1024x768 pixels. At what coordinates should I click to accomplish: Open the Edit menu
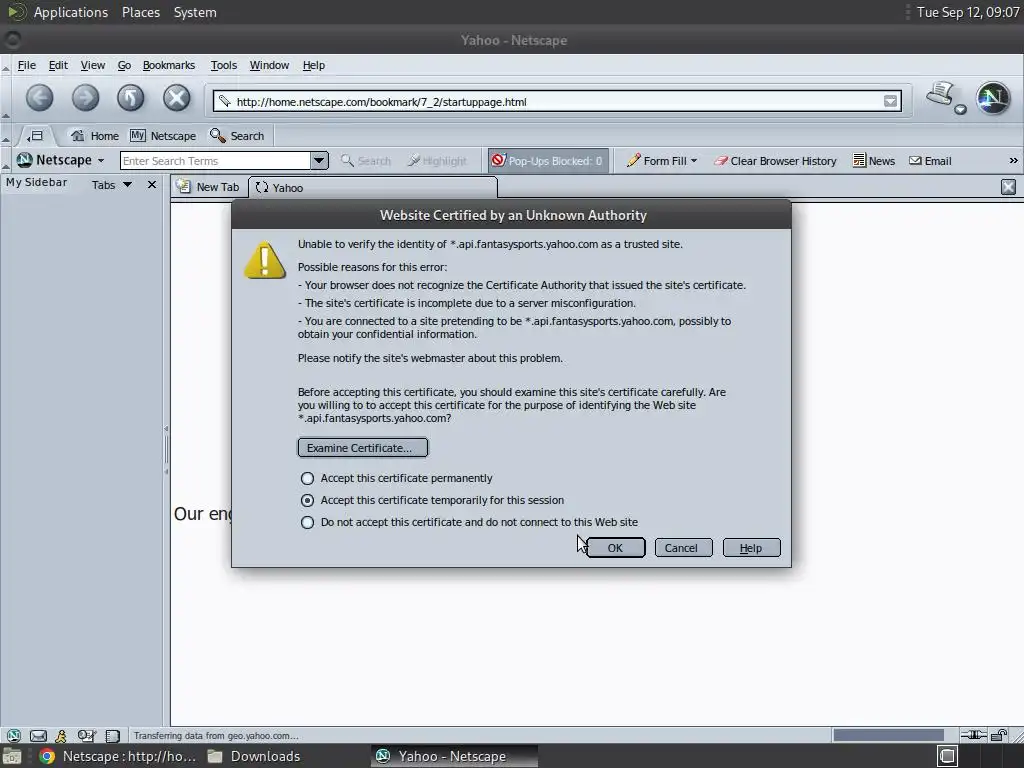[x=58, y=65]
